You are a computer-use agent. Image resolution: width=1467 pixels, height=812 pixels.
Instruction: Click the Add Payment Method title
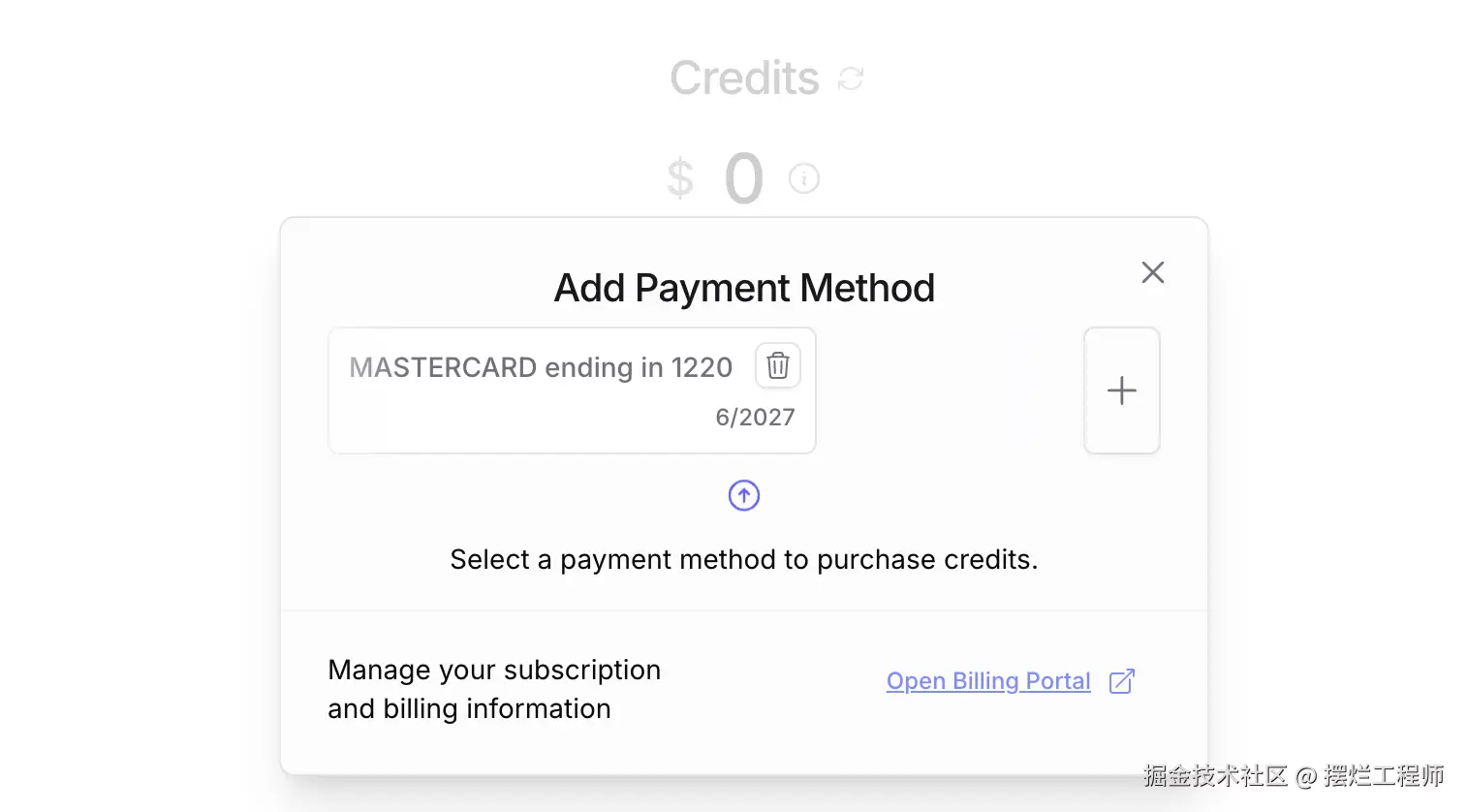pos(743,288)
